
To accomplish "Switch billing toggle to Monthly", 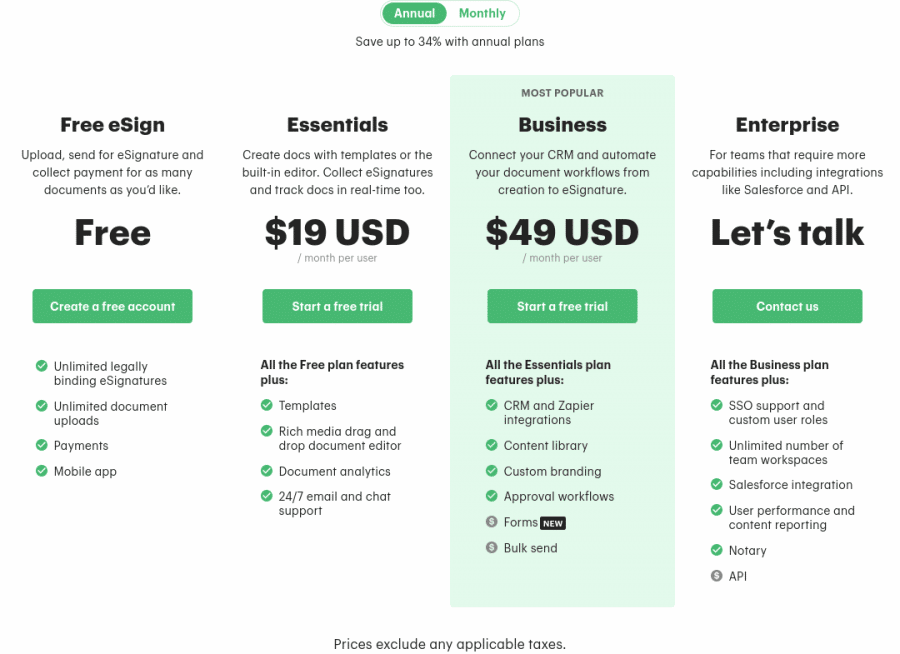I will (482, 13).
